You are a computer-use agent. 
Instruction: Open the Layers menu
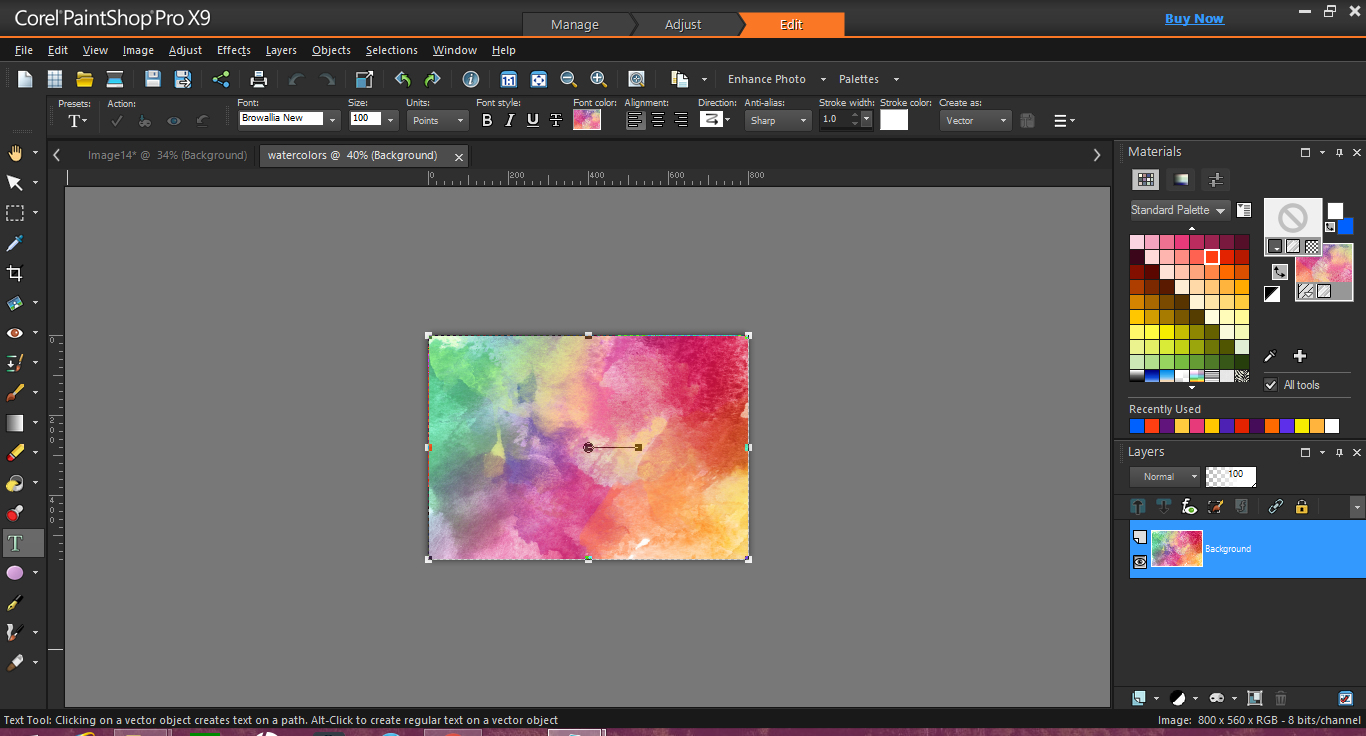click(281, 50)
